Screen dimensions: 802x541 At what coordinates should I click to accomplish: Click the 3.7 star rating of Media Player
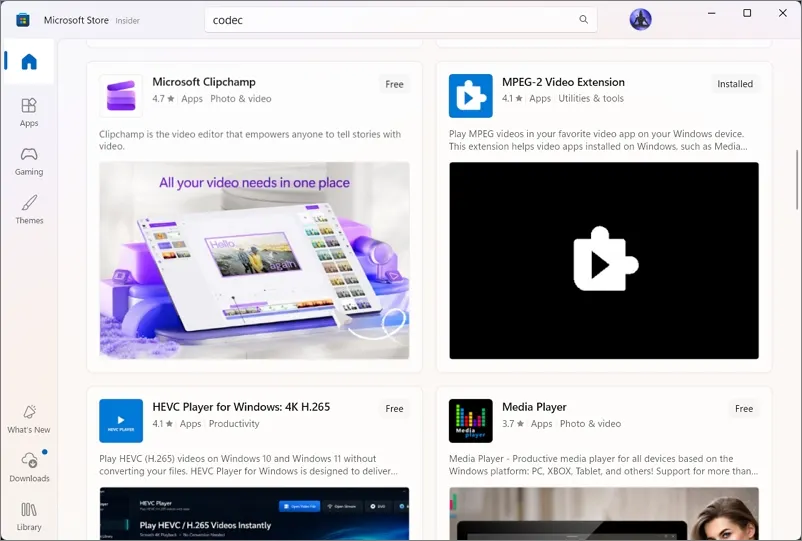(513, 423)
